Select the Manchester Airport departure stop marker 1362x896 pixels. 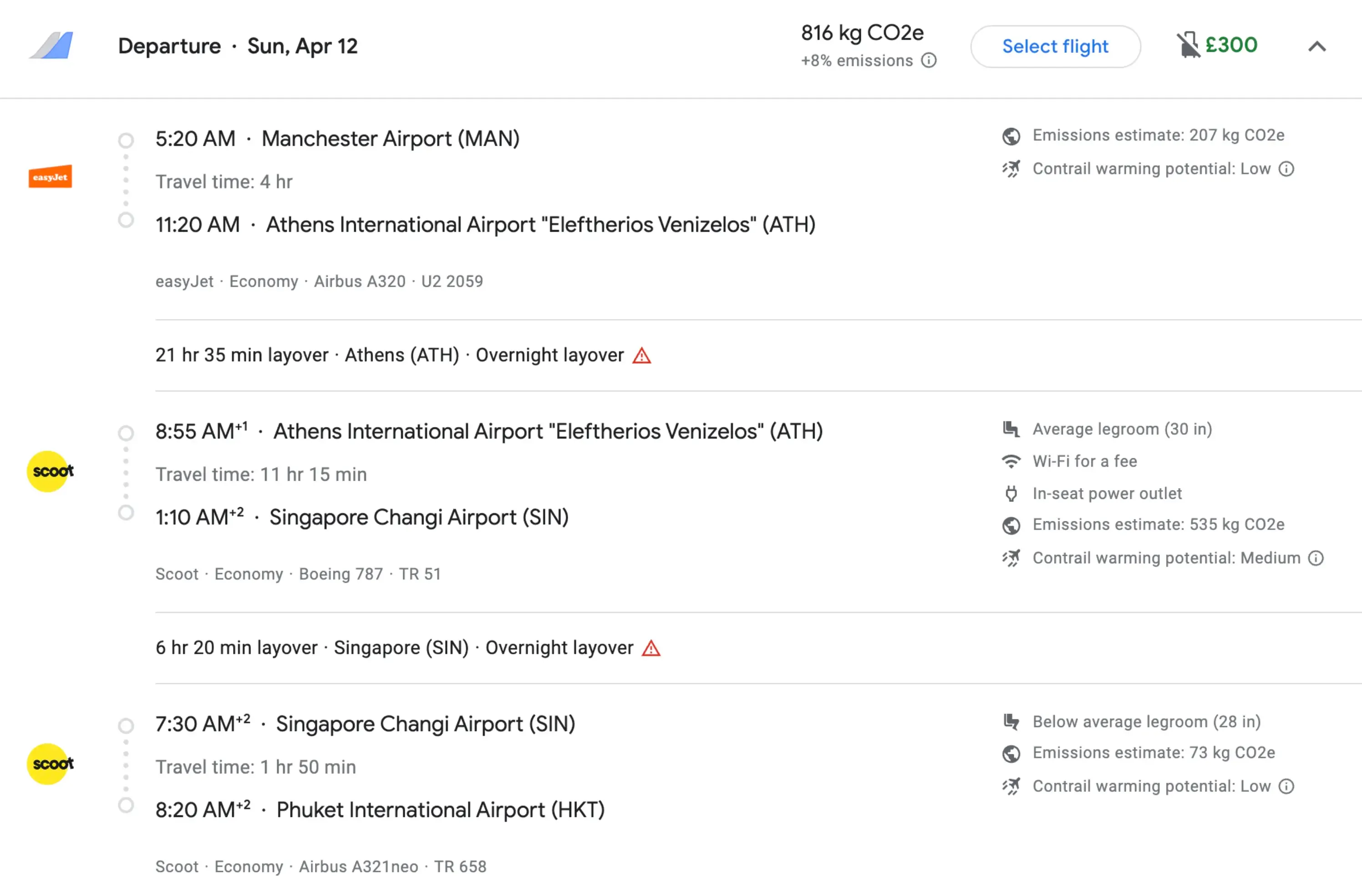pos(126,139)
